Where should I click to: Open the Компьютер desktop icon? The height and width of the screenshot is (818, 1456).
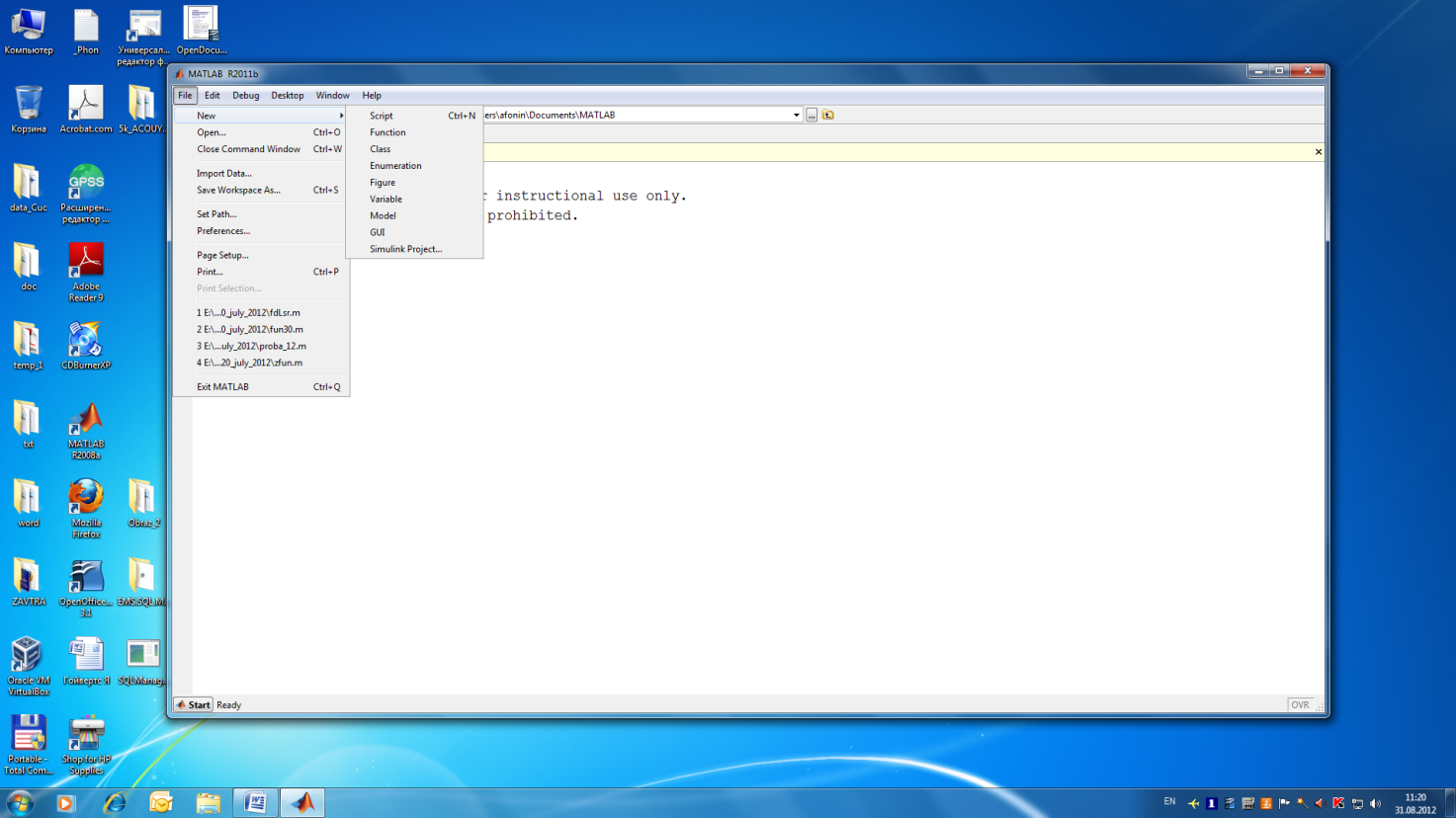point(28,32)
